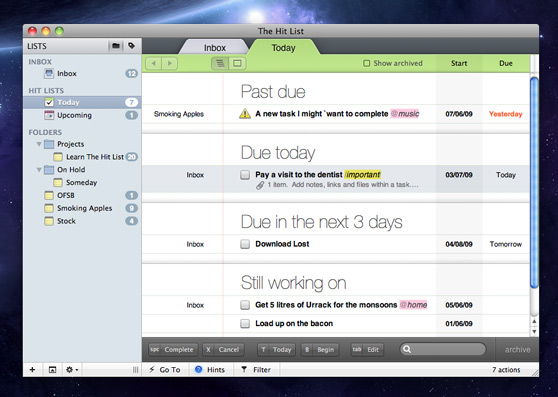This screenshot has width=558, height=397.
Task: Select the Today tab
Action: point(283,48)
